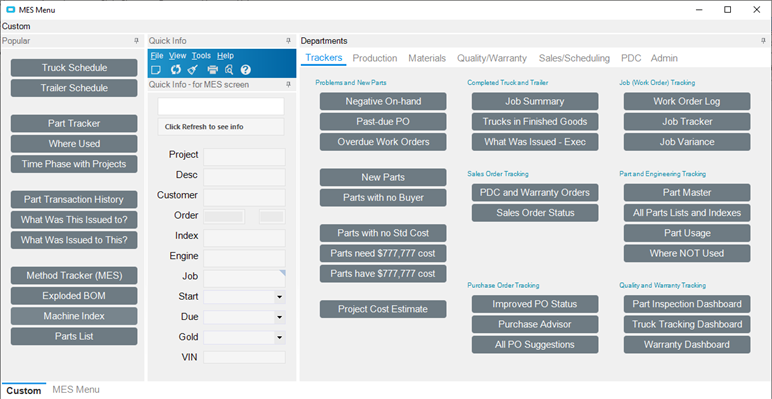This screenshot has height=399, width=772.
Task: Expand the Start date dropdown
Action: tap(280, 297)
